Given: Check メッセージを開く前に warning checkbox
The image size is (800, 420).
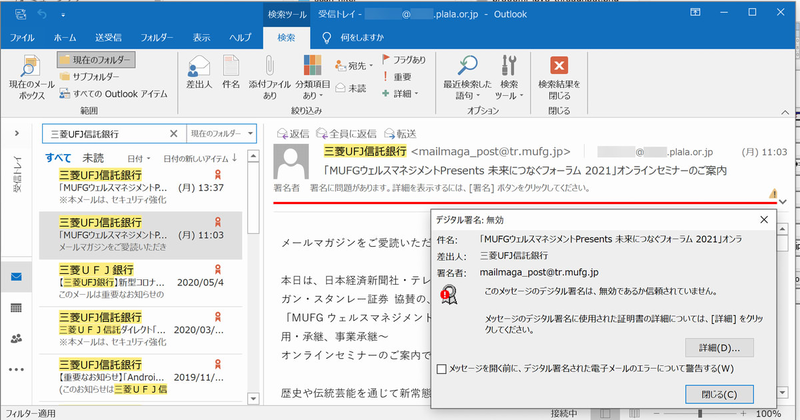Looking at the screenshot, I should [x=442, y=369].
